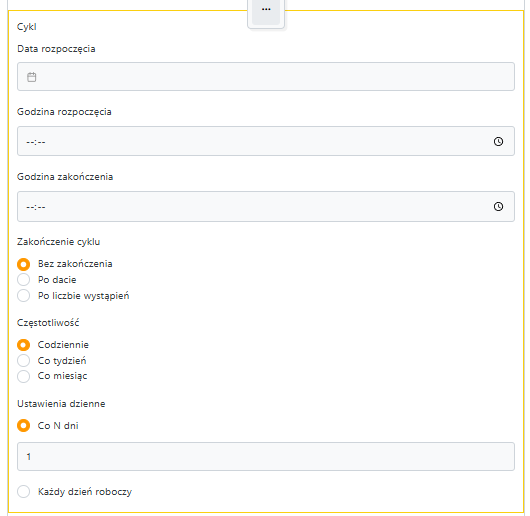Viewport: 530px width, 516px height.
Task: Select the Bez zakończenia radio option
Action: click(23, 264)
